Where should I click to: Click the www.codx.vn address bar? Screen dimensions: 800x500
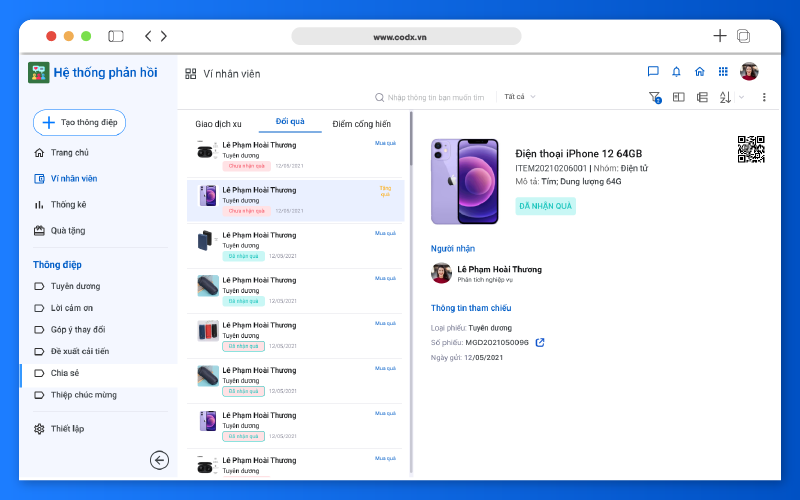pos(406,37)
